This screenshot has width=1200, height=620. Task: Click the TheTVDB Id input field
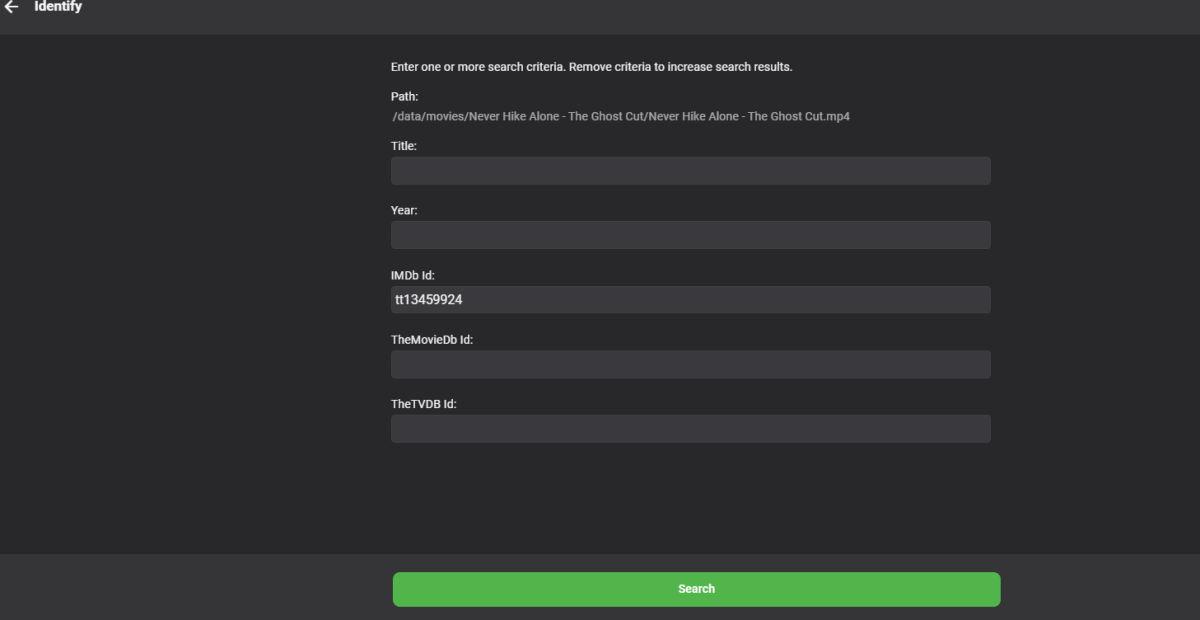(690, 429)
